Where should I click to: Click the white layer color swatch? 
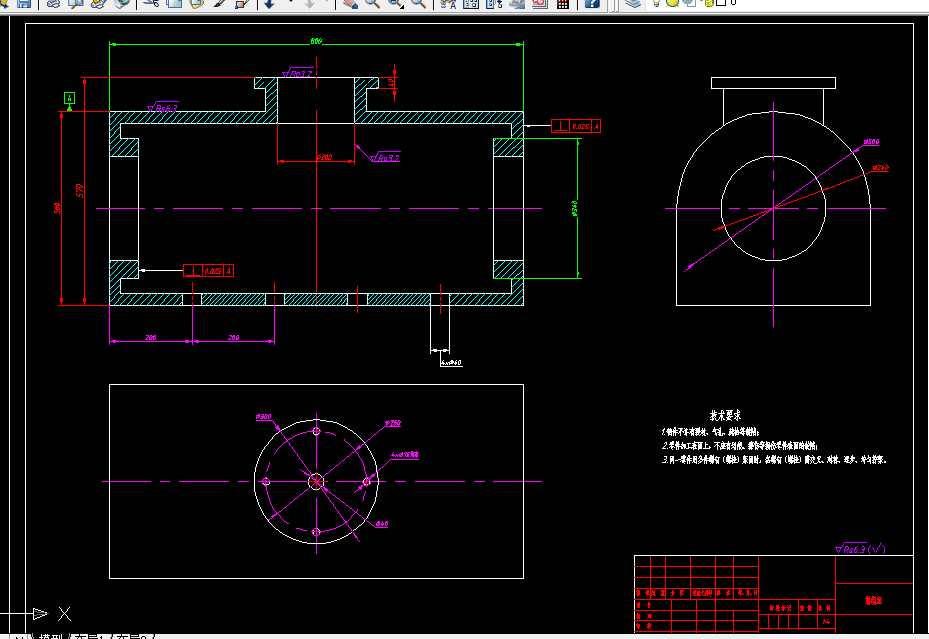(x=721, y=2)
